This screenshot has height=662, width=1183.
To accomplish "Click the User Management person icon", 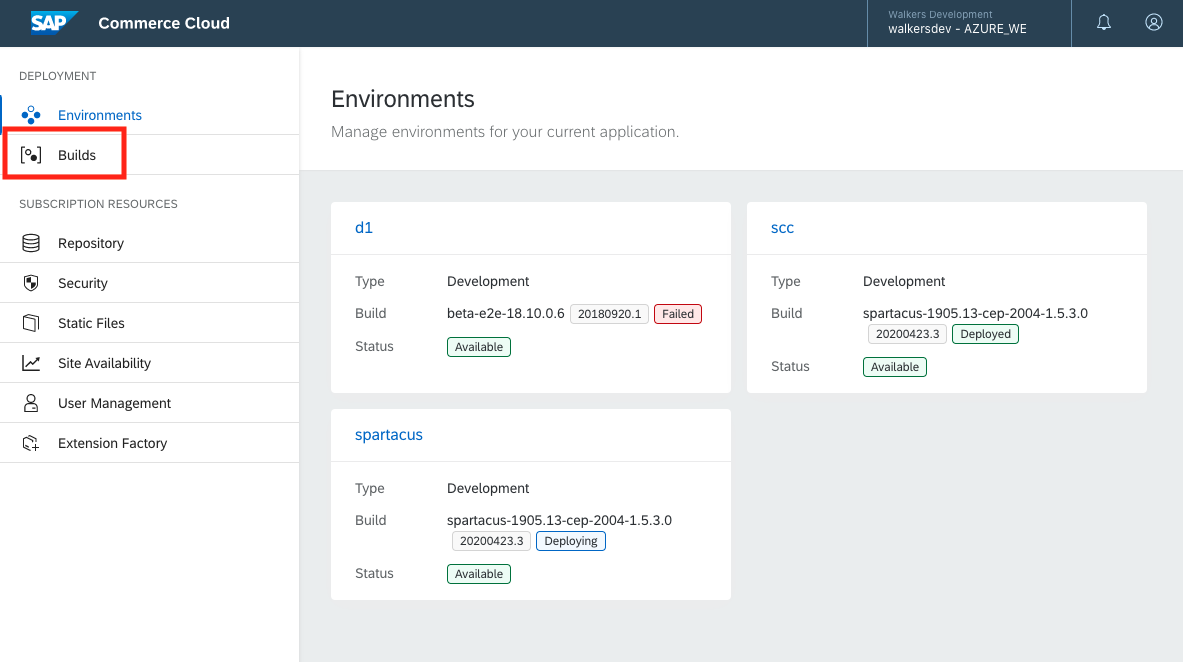I will click(31, 403).
